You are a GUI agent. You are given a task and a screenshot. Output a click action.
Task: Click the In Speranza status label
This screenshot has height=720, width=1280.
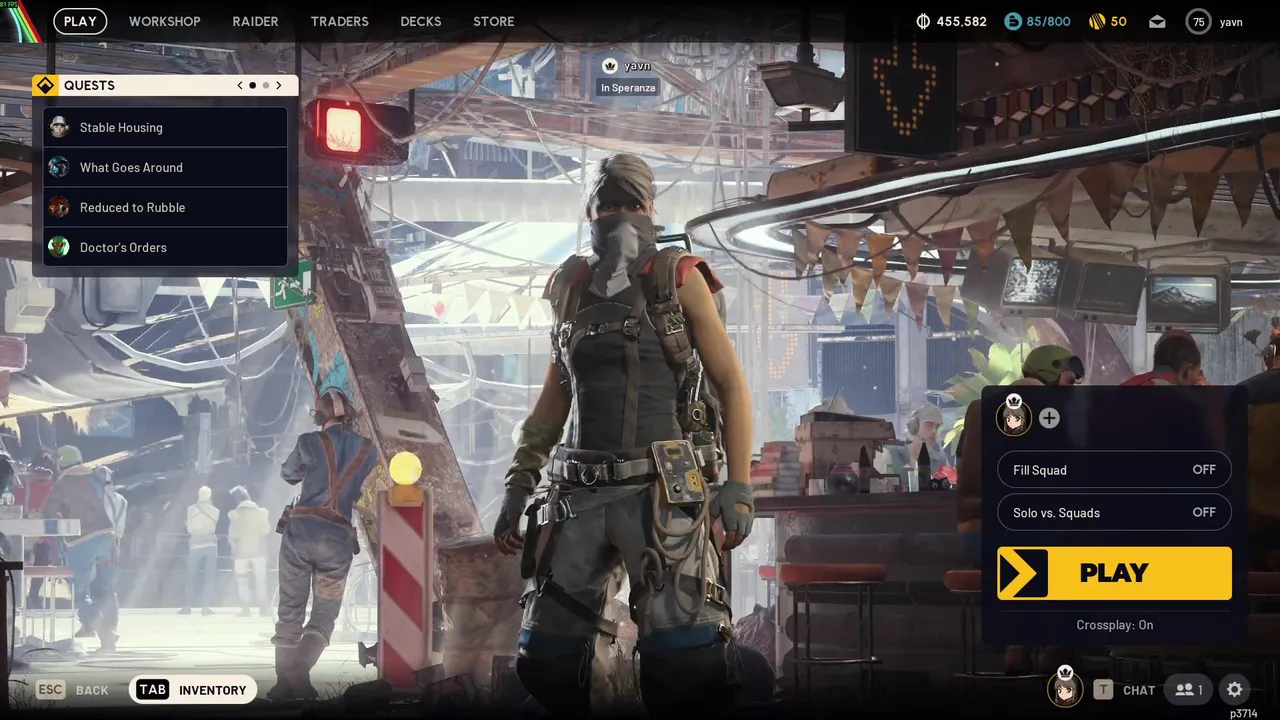[628, 88]
